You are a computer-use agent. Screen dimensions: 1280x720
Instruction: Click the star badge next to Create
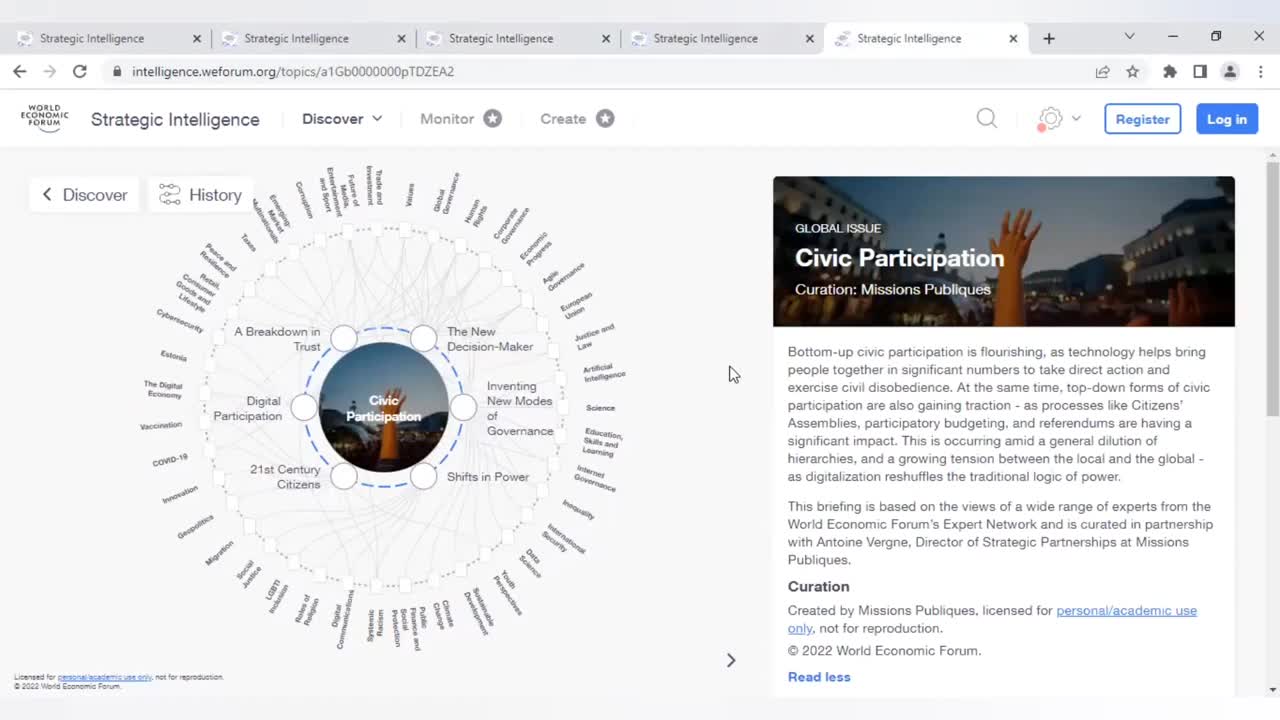(605, 118)
